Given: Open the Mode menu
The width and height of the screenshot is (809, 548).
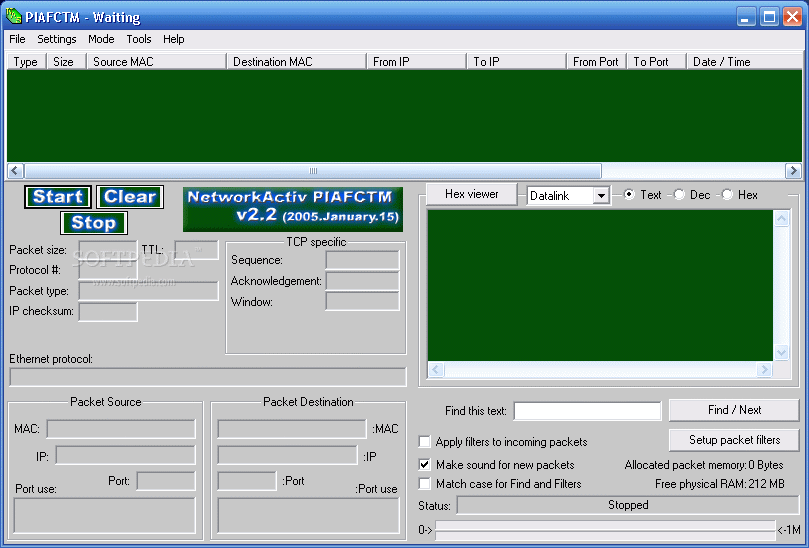Looking at the screenshot, I should tap(101, 39).
